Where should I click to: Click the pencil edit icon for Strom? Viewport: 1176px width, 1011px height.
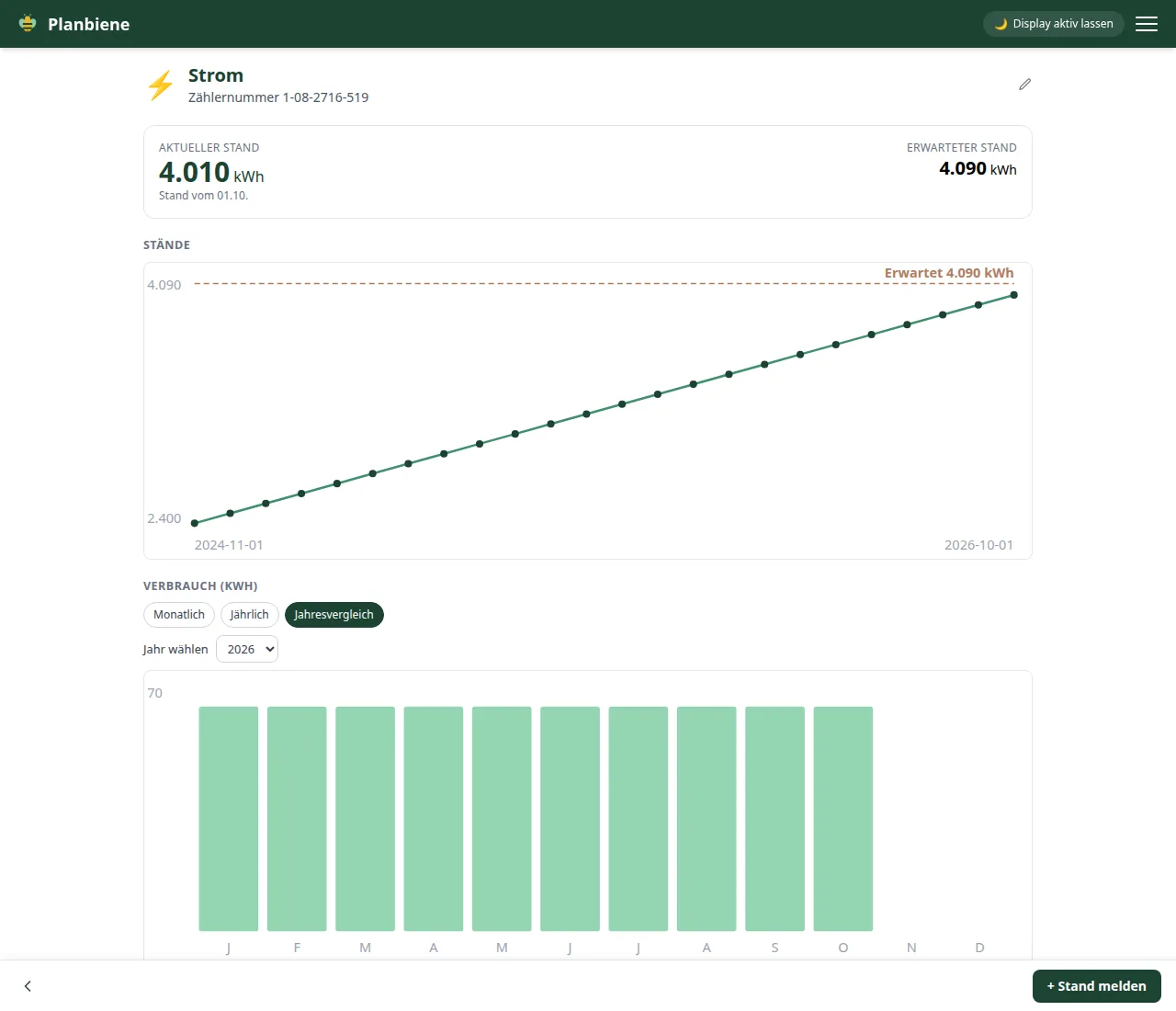click(x=1025, y=85)
